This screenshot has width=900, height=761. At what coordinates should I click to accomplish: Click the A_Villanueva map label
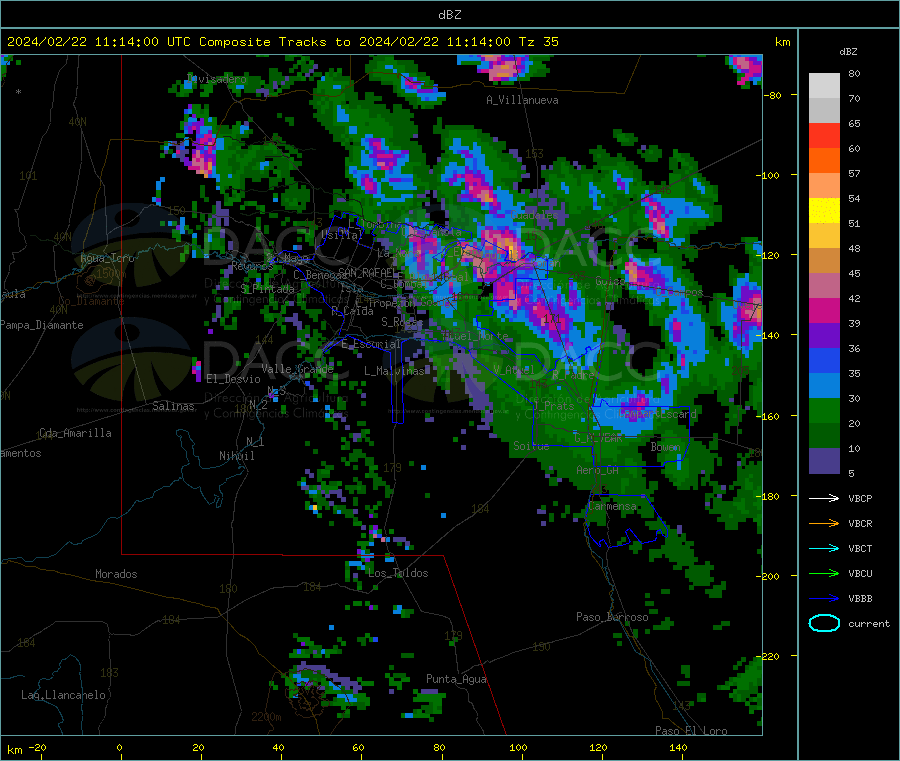point(522,100)
